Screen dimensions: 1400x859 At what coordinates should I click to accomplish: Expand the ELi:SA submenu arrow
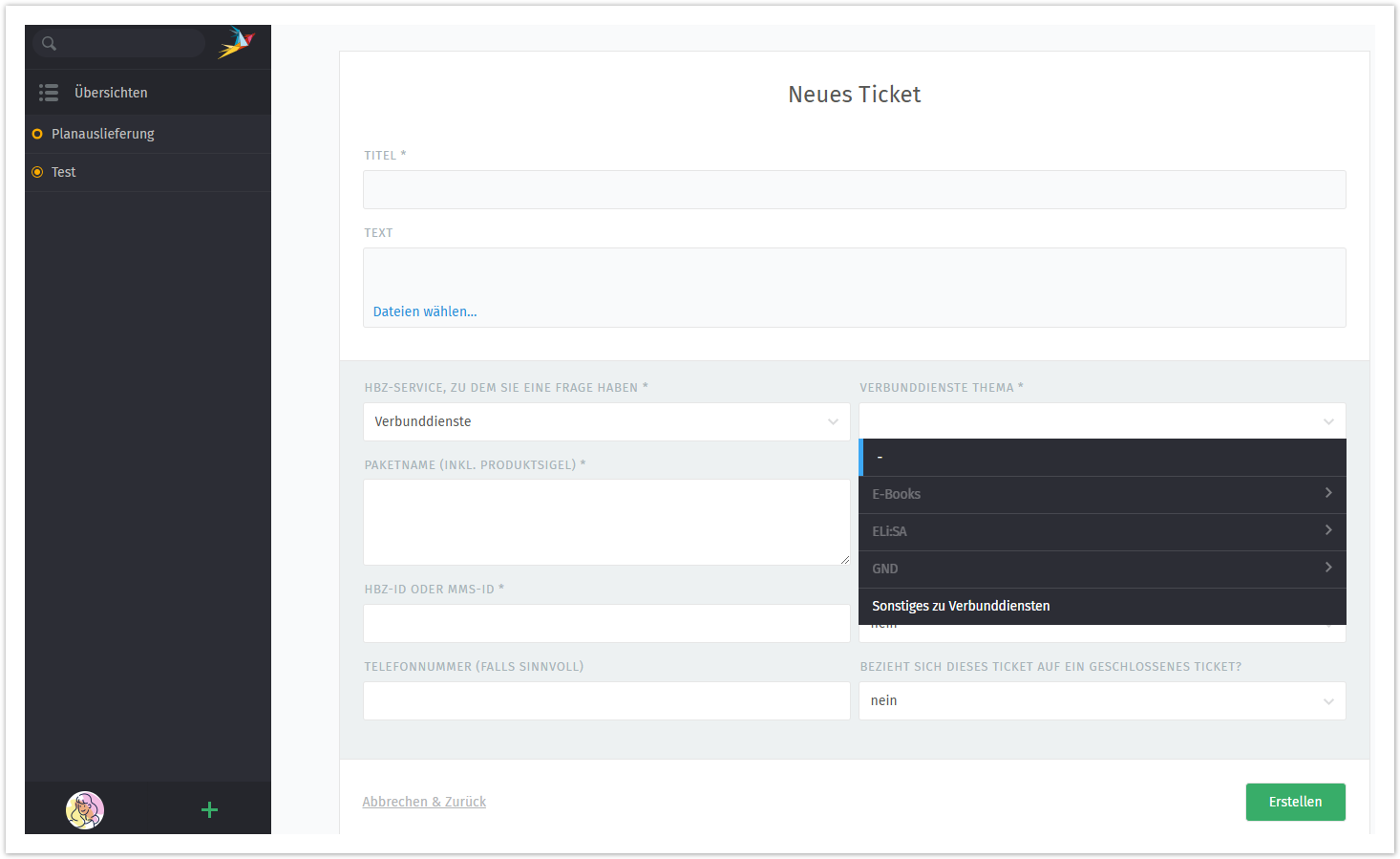coord(1327,530)
